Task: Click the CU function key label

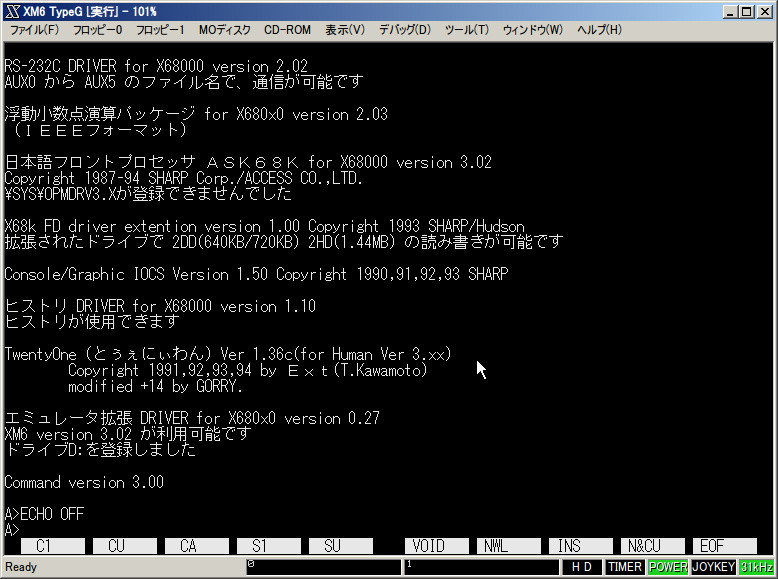Action: (125, 546)
